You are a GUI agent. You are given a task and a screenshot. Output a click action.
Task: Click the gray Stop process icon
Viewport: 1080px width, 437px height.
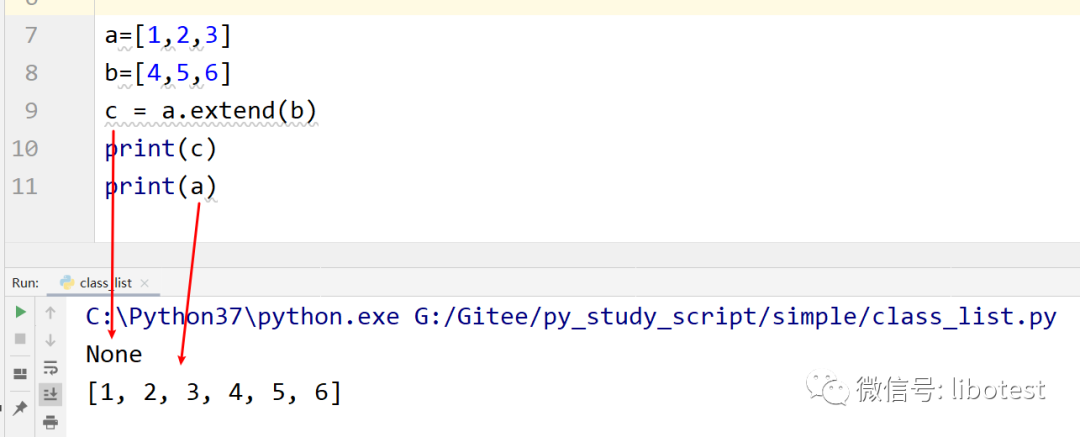(20, 340)
